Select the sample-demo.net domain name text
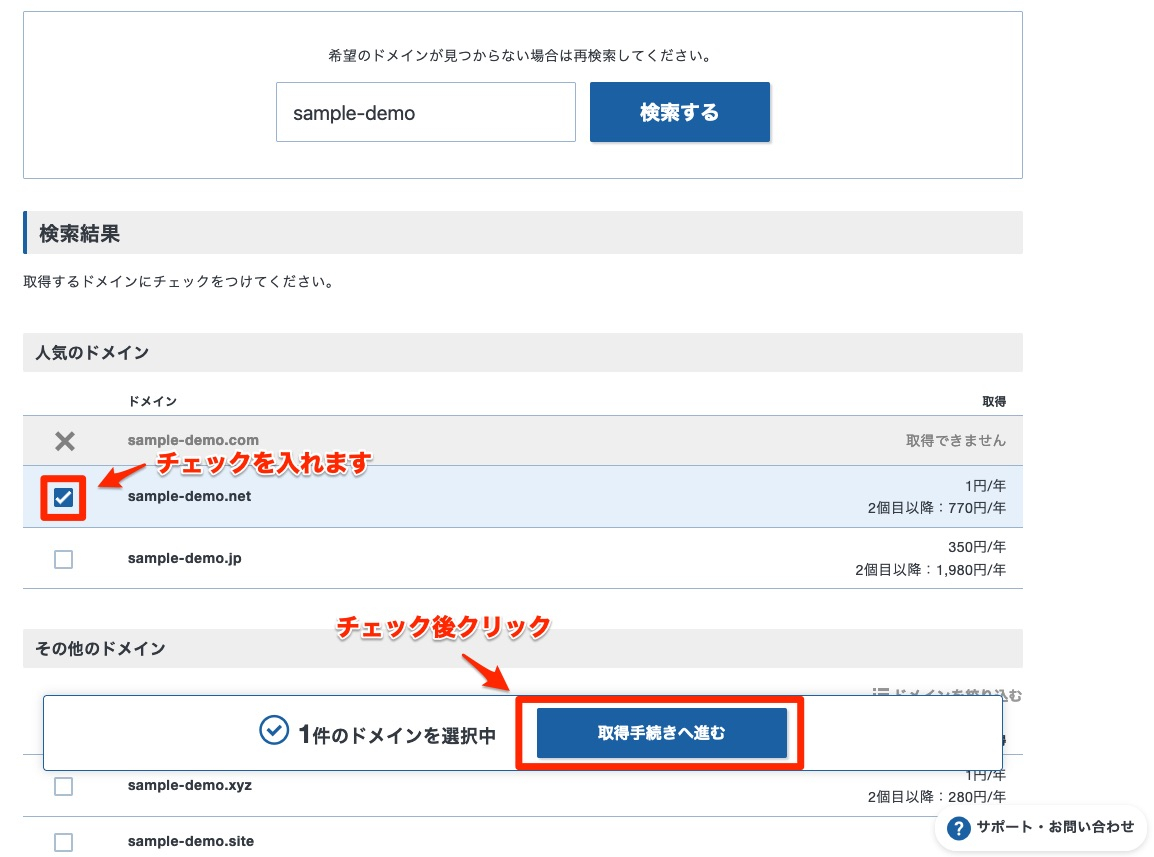 (189, 496)
